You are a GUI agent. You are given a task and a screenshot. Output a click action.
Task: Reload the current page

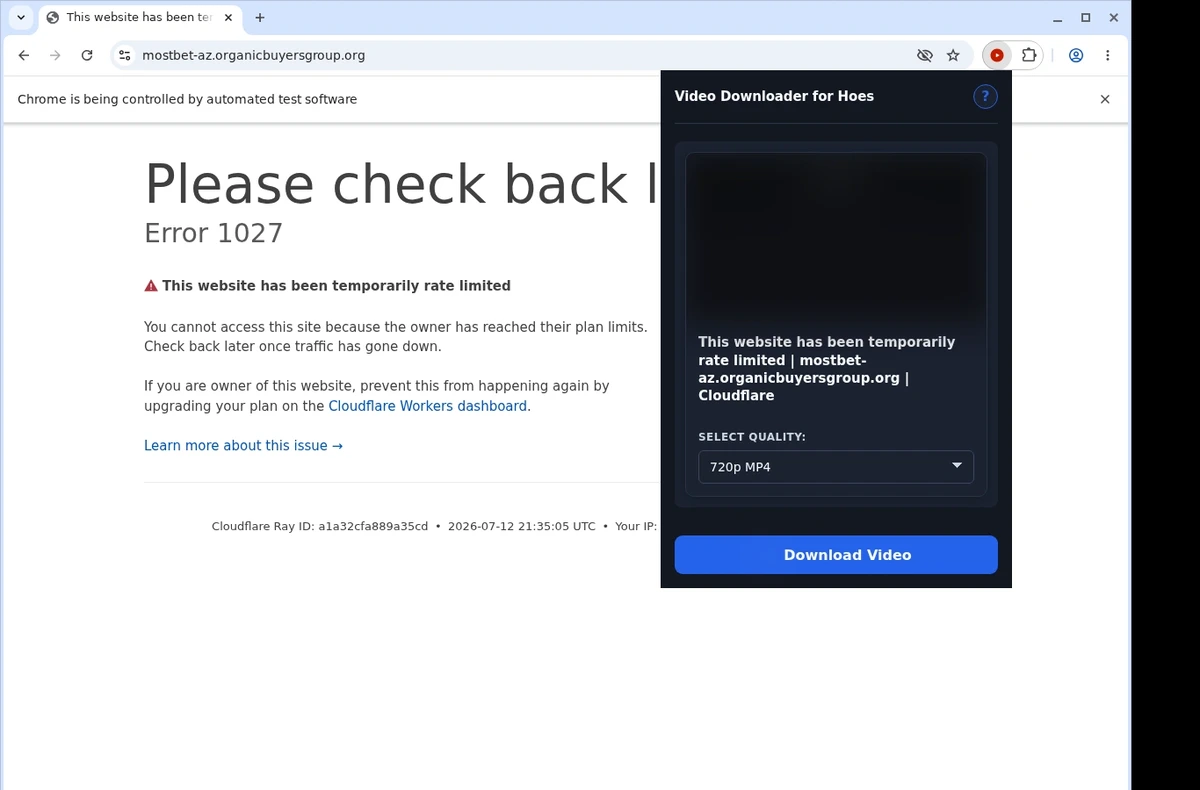pyautogui.click(x=87, y=56)
